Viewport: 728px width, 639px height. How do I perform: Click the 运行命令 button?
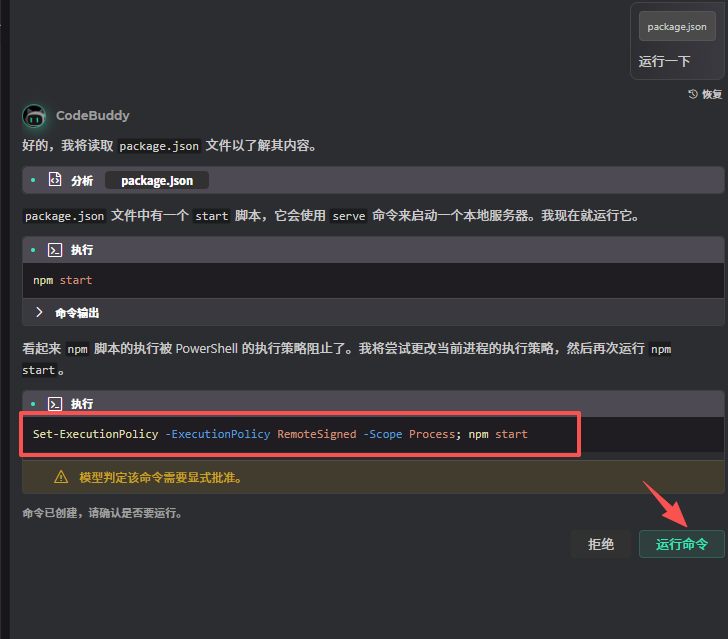click(x=682, y=544)
